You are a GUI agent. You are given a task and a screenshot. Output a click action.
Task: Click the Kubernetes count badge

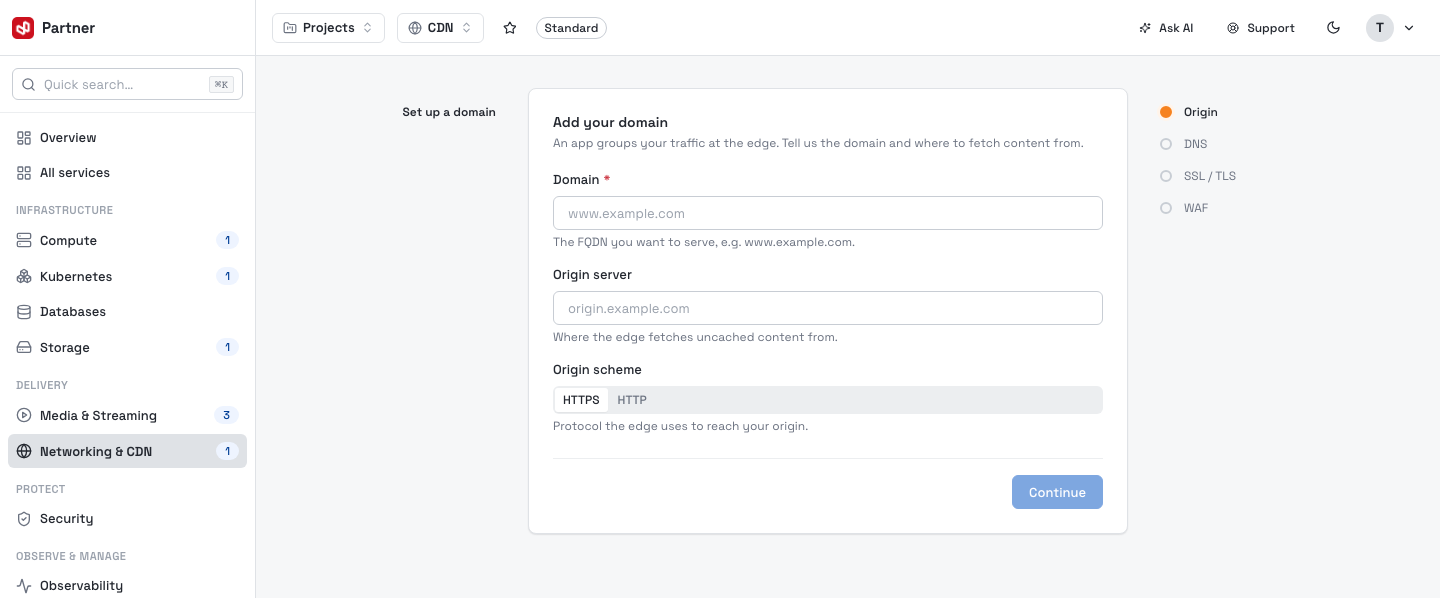click(227, 277)
